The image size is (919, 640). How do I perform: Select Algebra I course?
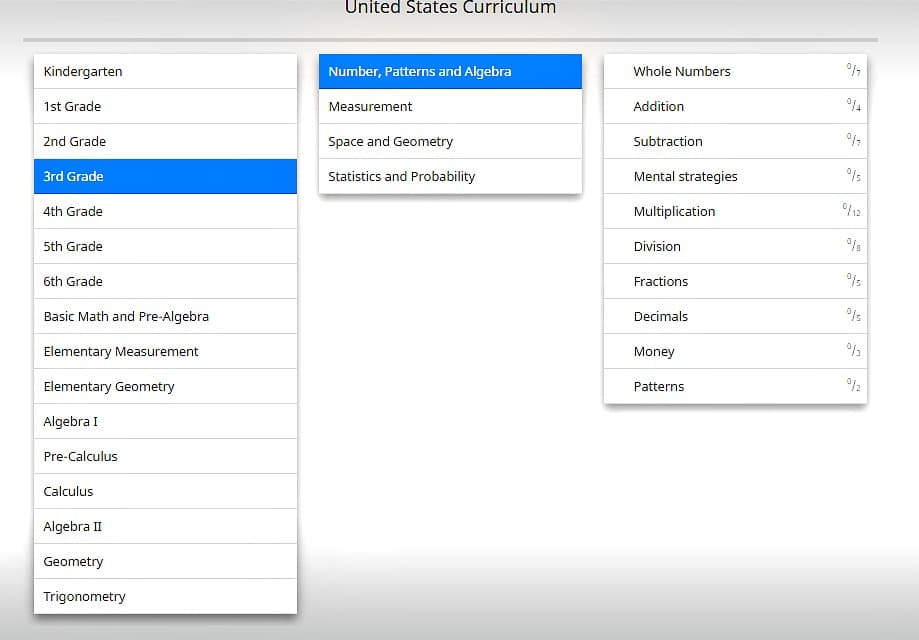pos(165,421)
